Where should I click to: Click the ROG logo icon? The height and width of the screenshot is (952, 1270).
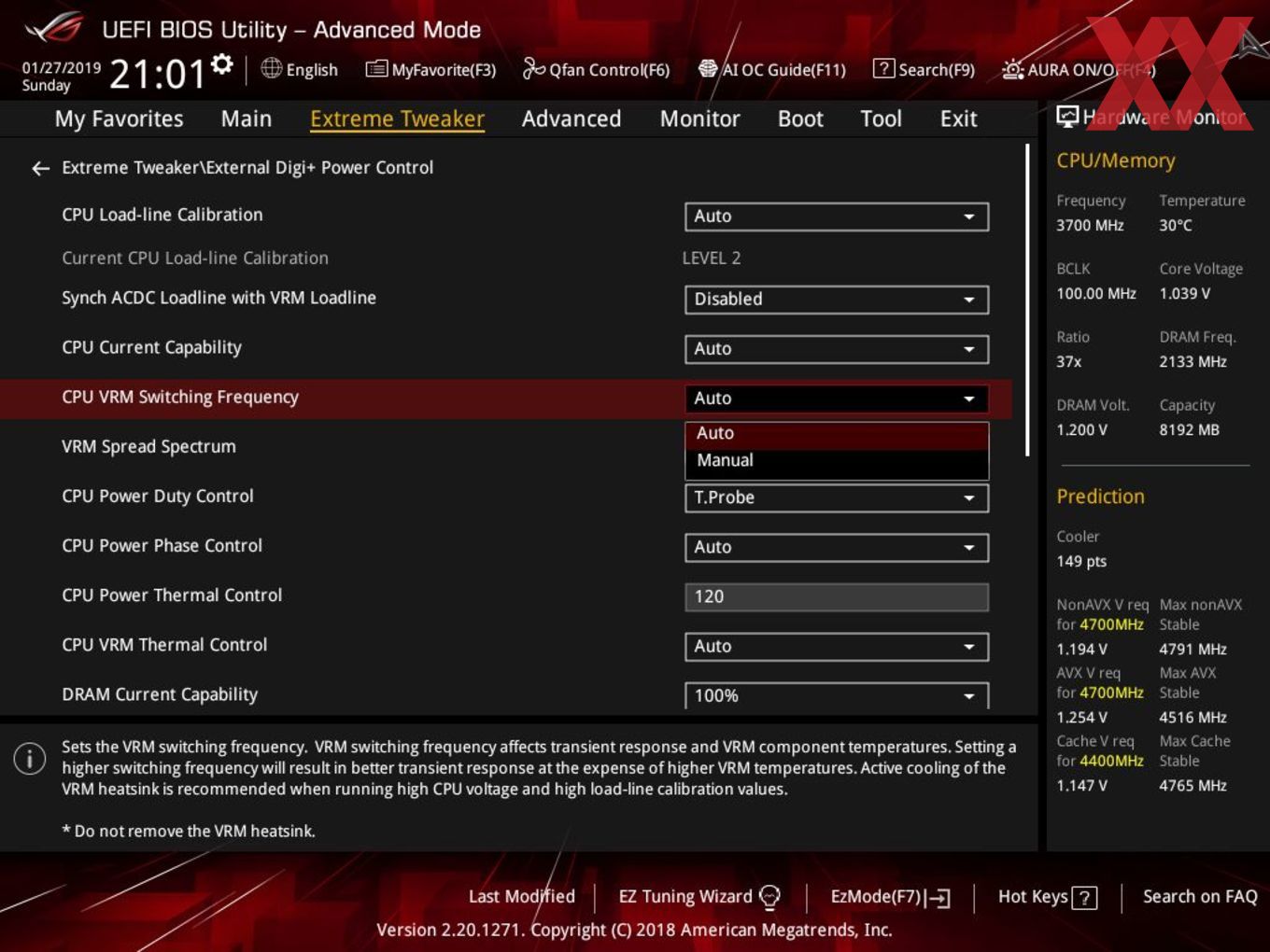click(53, 28)
